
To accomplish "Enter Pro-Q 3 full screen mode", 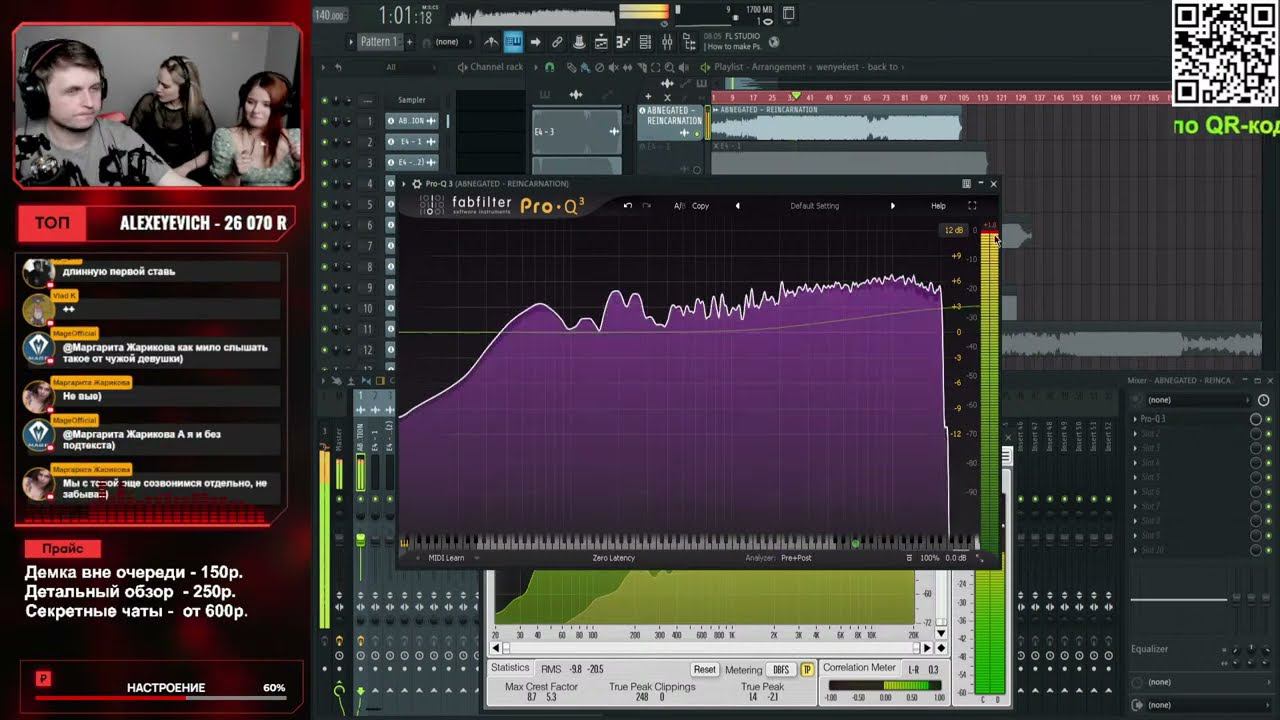I will coord(972,206).
